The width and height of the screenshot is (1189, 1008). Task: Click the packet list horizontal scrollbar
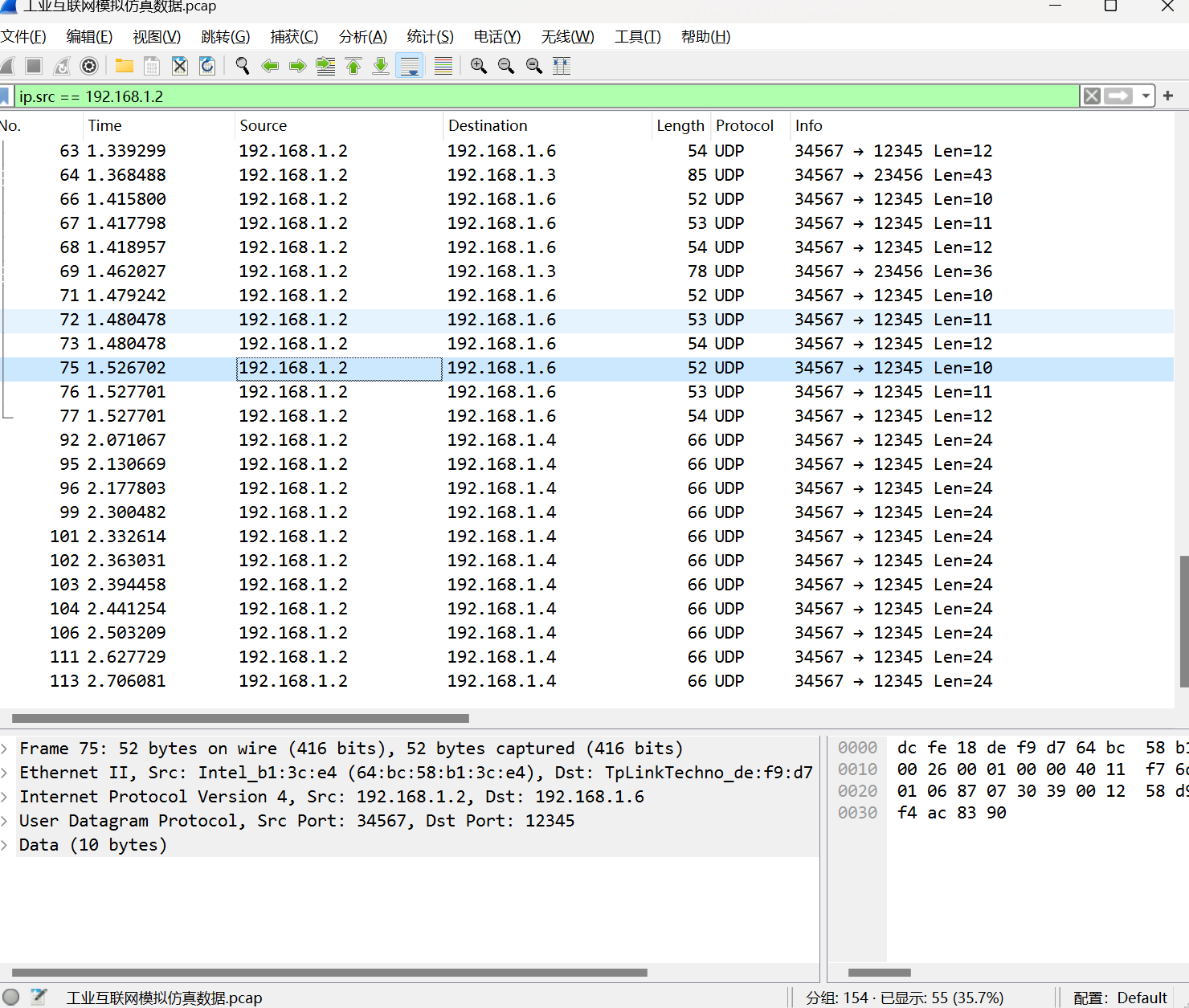tap(240, 719)
